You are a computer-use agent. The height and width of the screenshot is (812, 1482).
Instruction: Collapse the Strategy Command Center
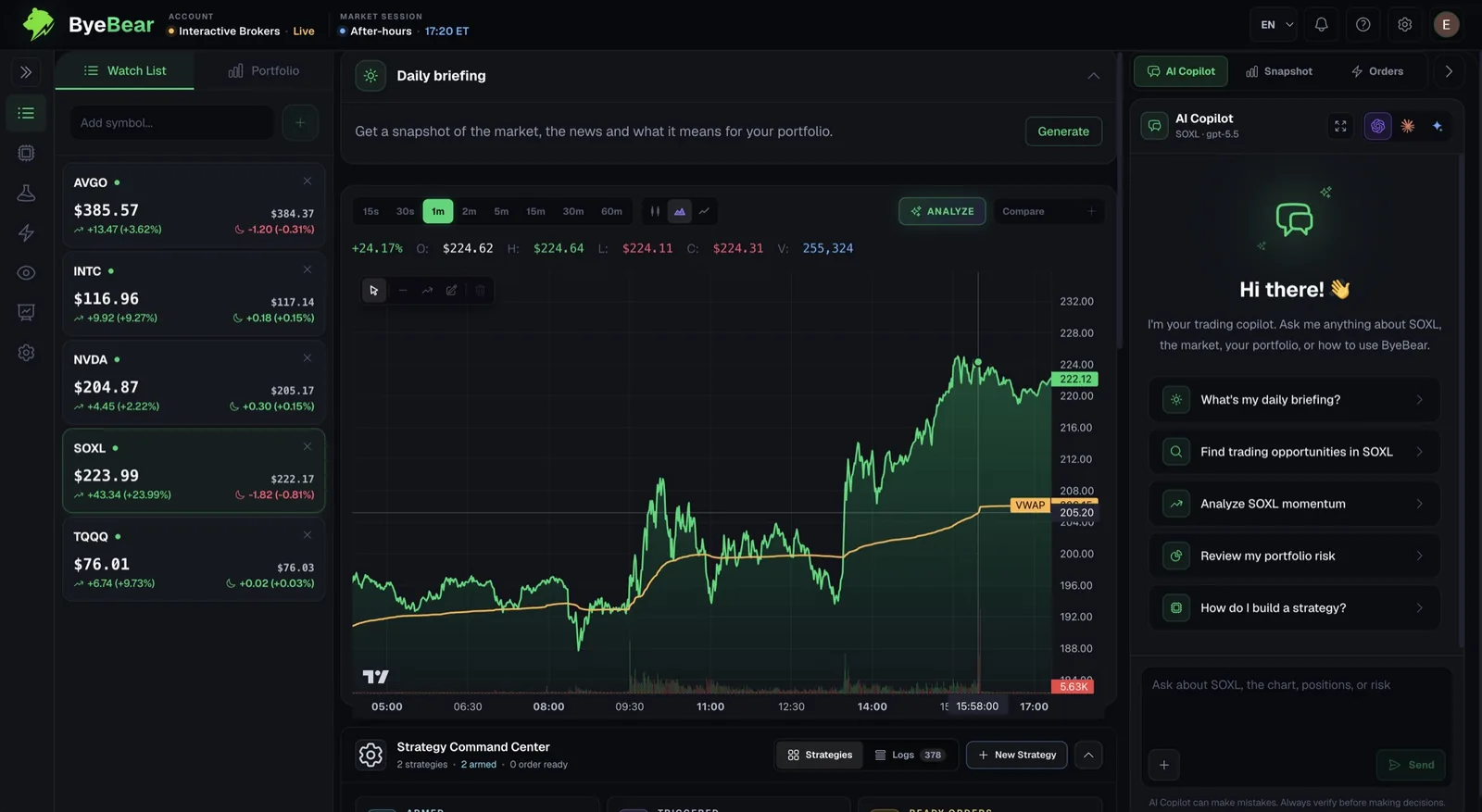pos(1088,755)
